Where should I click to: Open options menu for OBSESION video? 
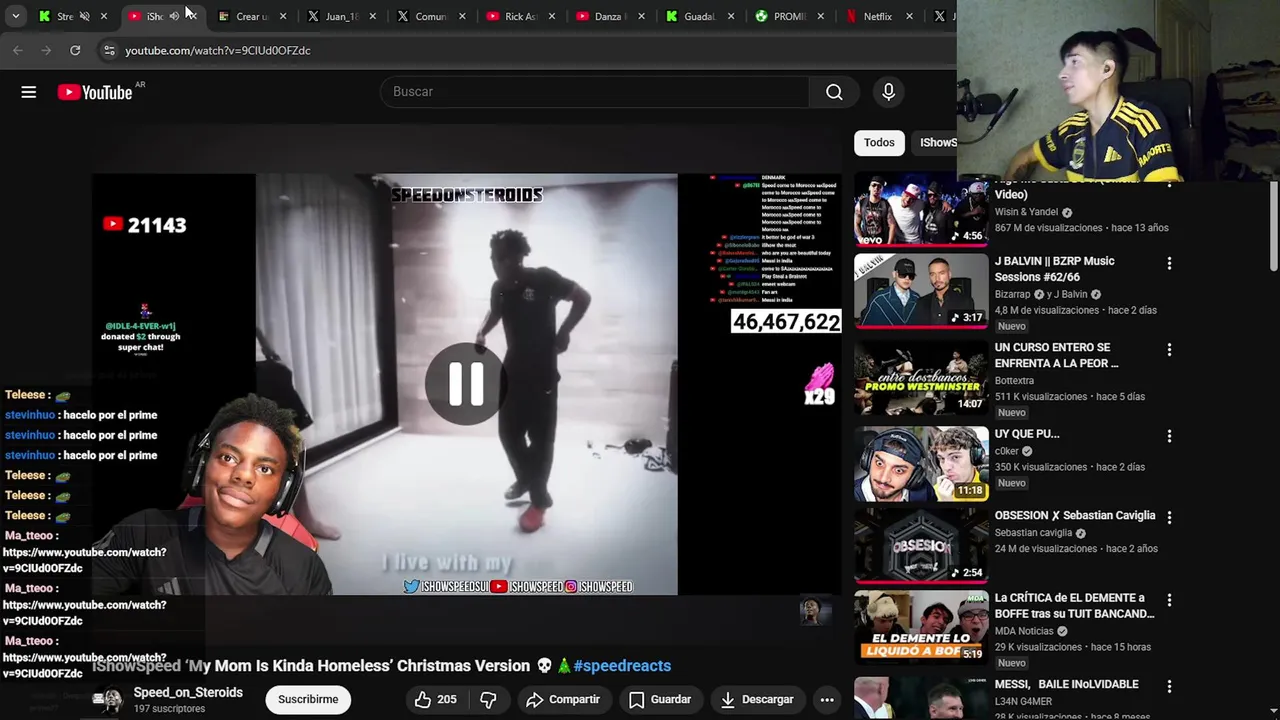tap(1169, 517)
